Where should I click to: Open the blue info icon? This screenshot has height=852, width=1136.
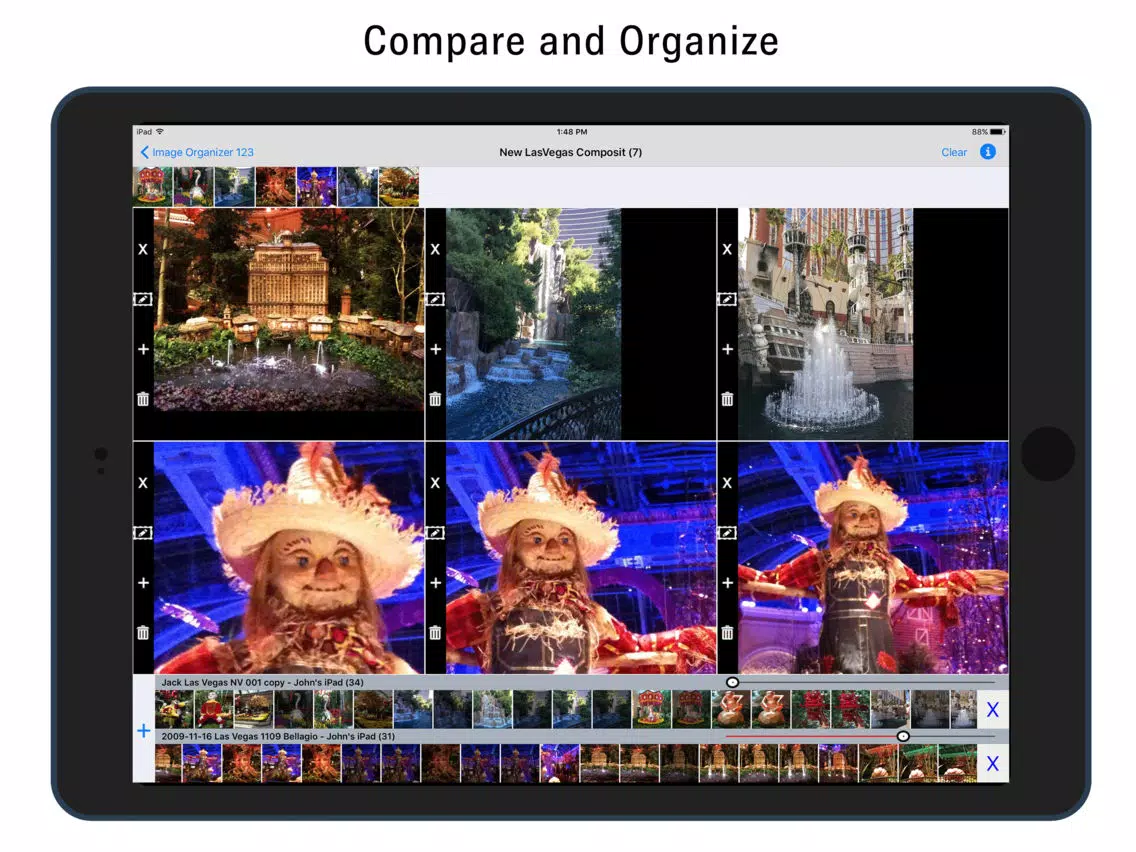pyautogui.click(x=987, y=151)
